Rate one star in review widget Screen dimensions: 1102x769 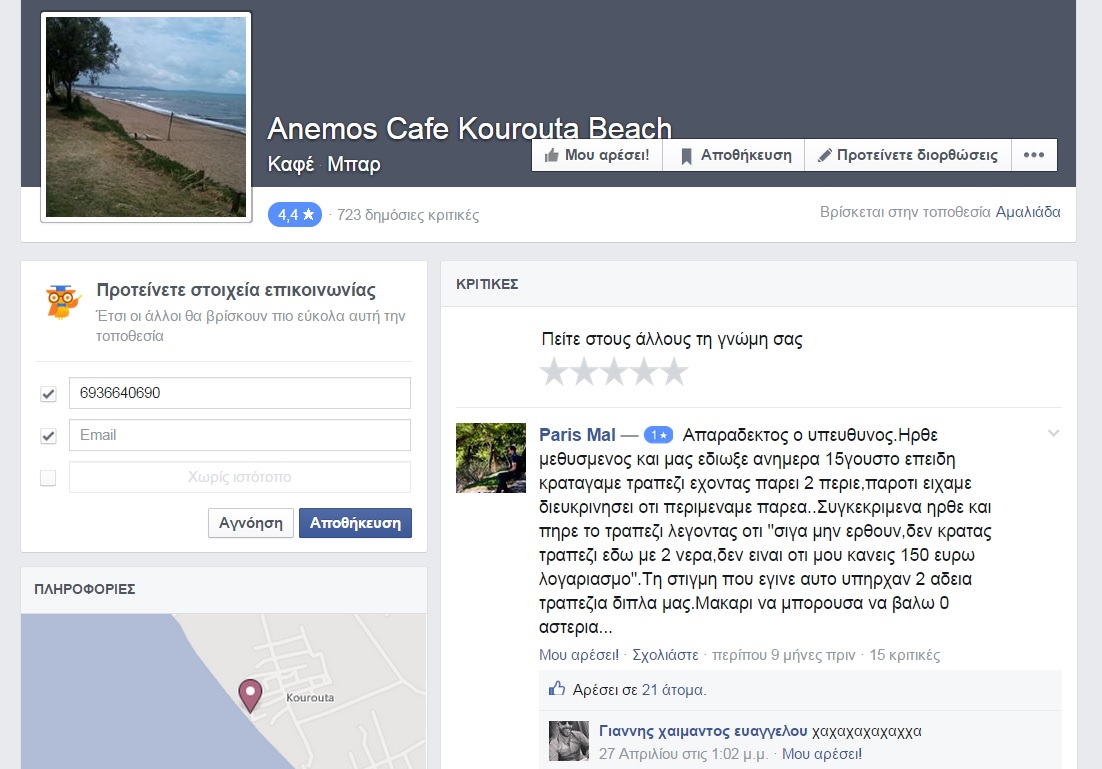pos(554,372)
